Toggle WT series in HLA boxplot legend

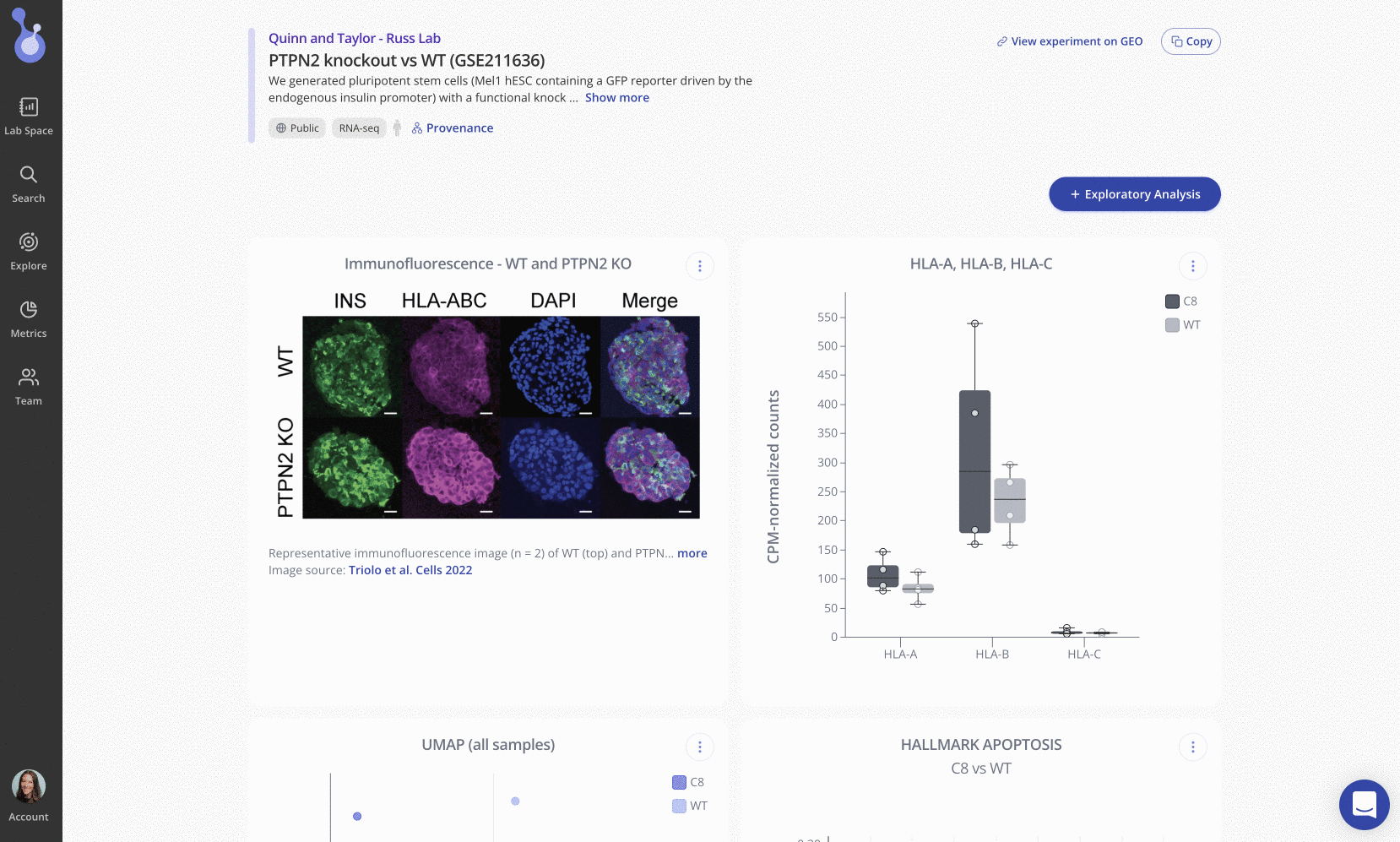coord(1182,325)
